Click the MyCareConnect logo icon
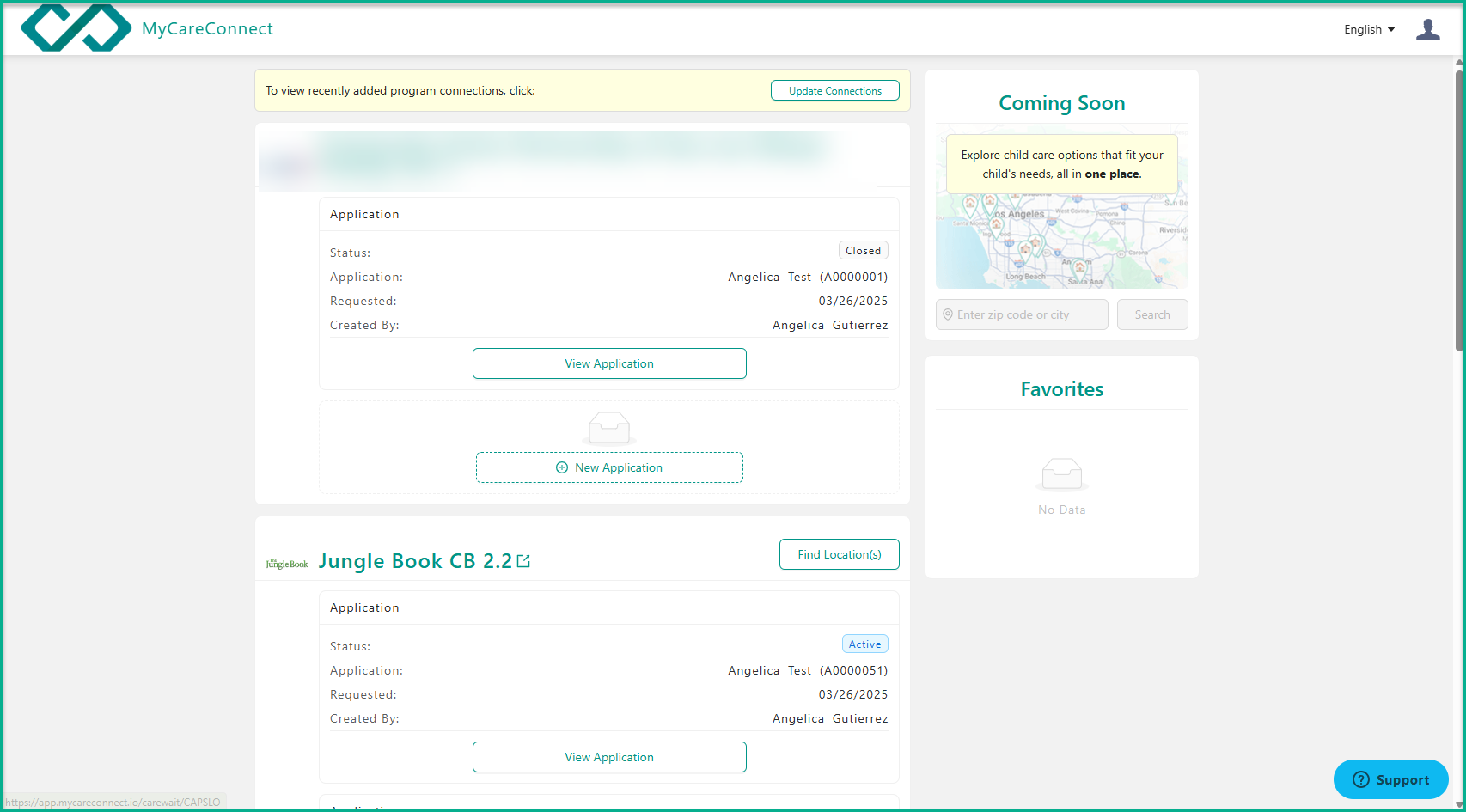Viewport: 1466px width, 812px height. [x=76, y=28]
